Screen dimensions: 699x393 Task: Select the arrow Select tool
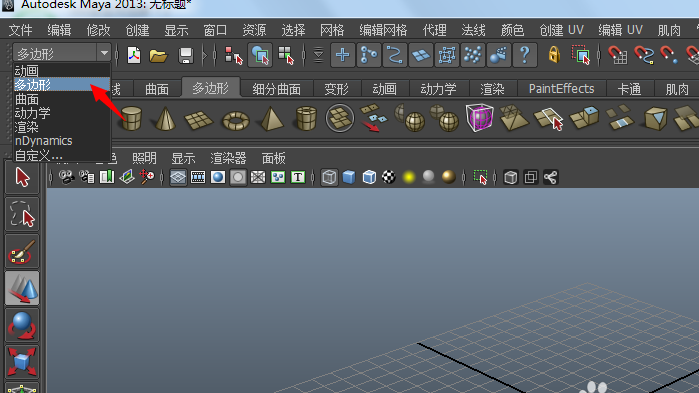[22, 177]
